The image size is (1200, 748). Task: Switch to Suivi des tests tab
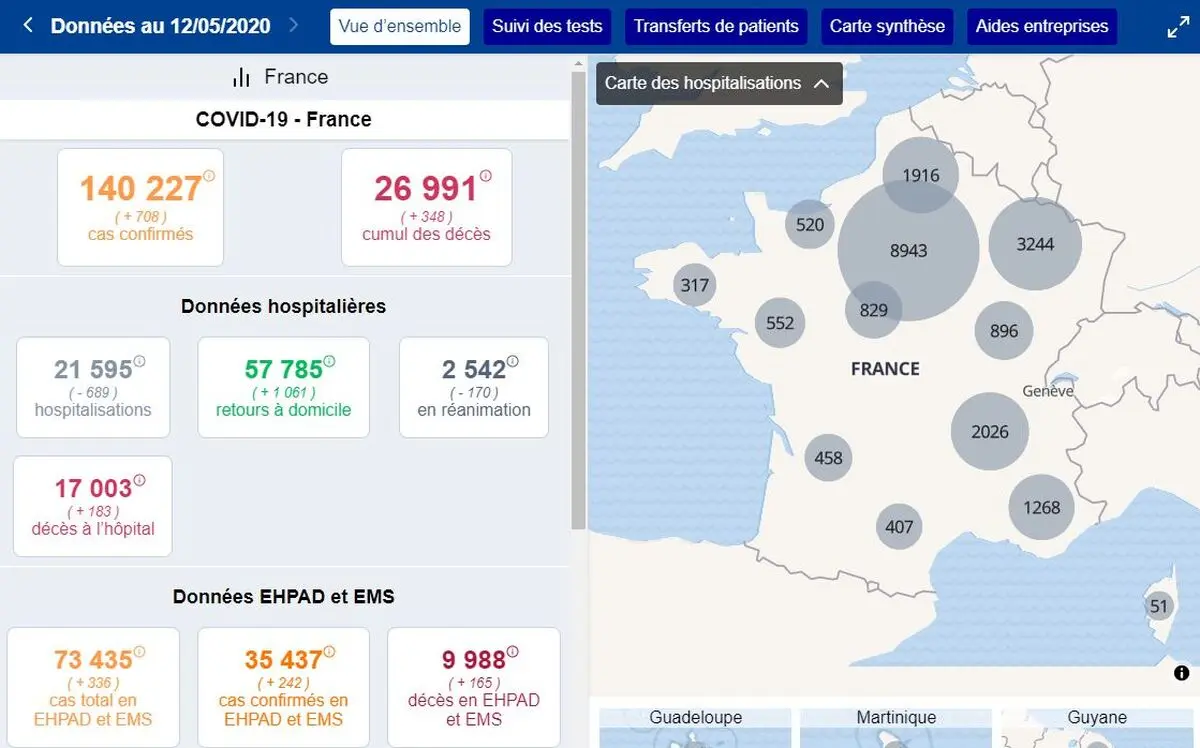point(547,26)
